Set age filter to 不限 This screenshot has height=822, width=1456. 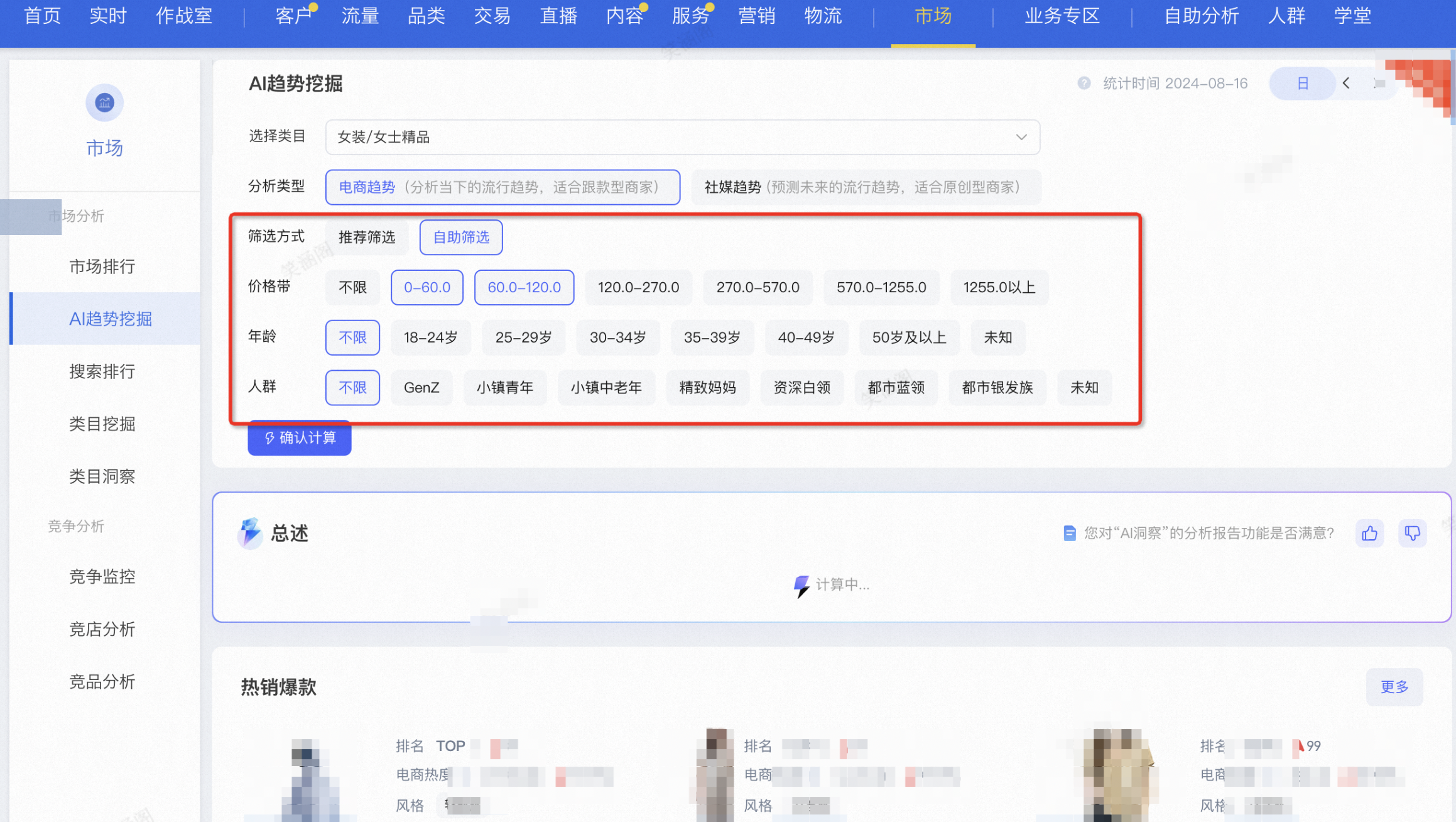352,338
